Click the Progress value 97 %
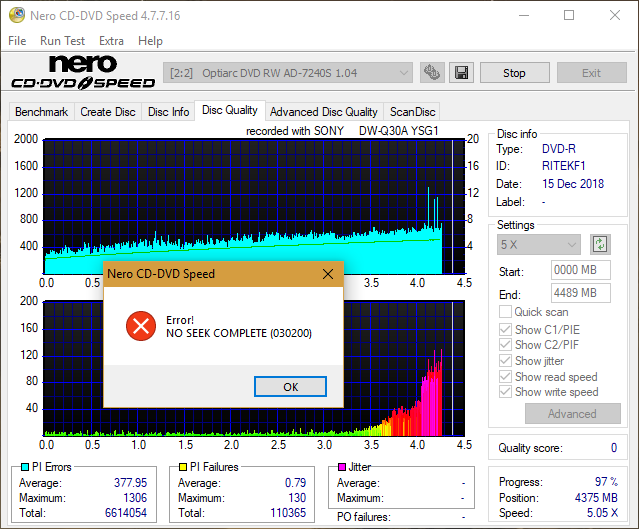 [x=606, y=482]
